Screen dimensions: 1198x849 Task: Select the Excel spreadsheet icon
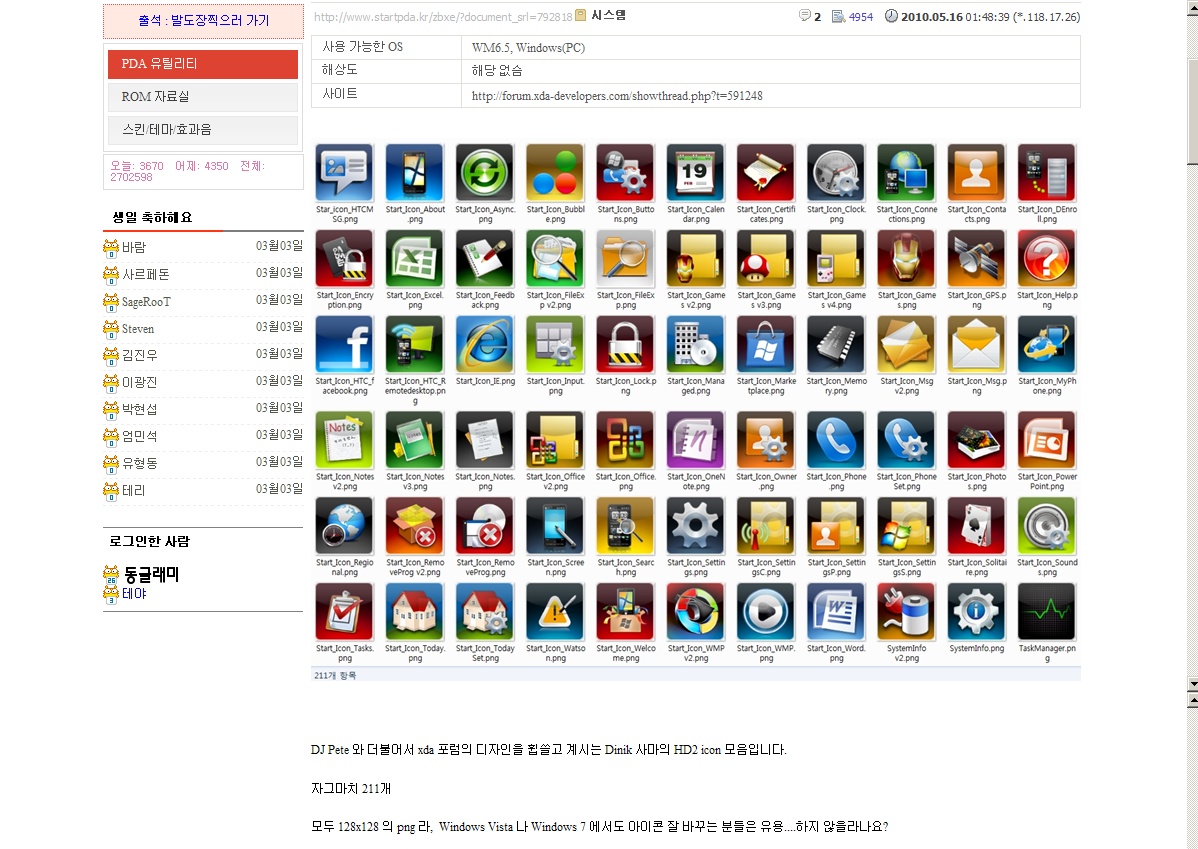[x=415, y=259]
